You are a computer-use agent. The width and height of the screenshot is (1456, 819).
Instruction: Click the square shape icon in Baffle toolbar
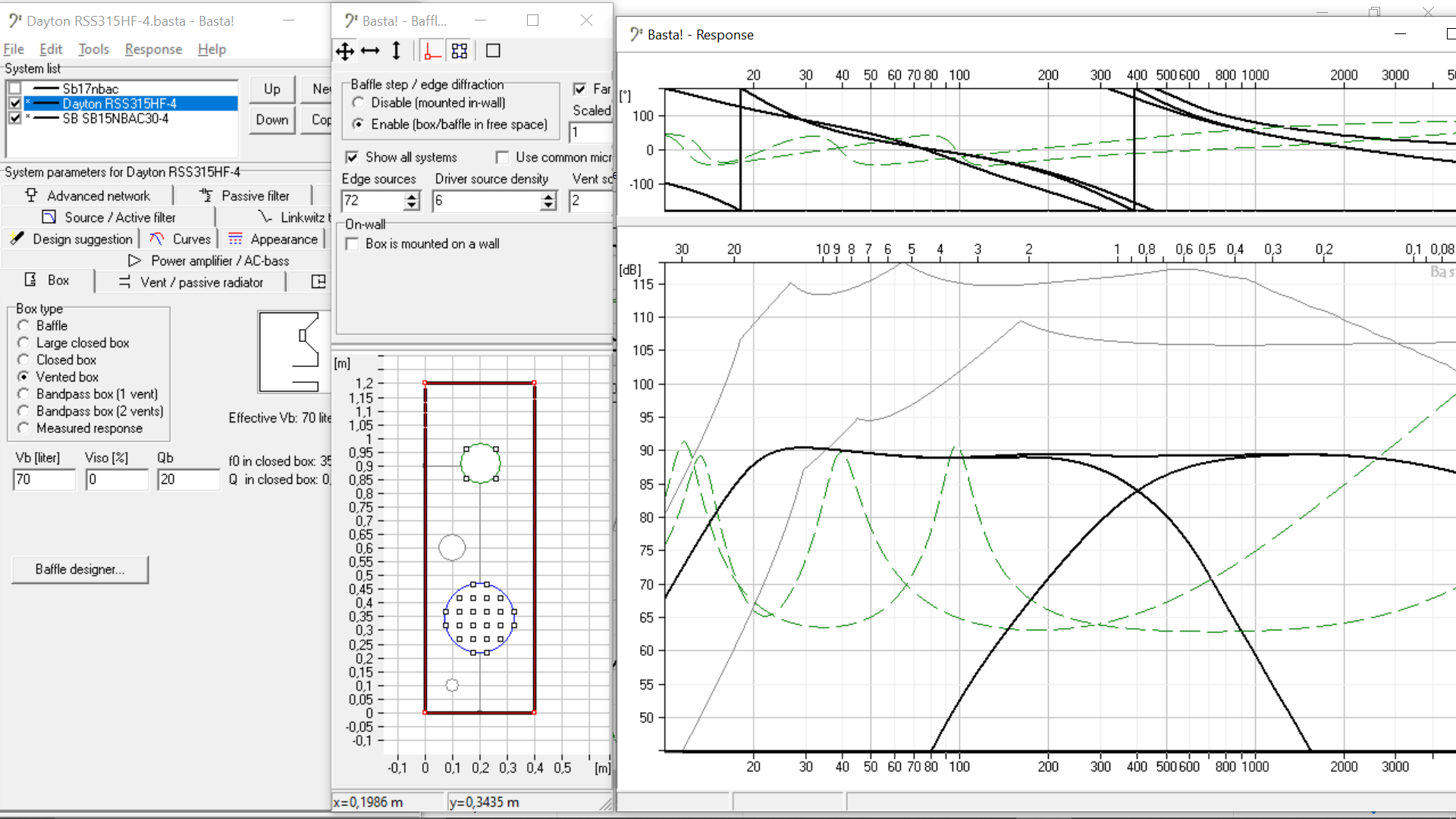click(493, 51)
